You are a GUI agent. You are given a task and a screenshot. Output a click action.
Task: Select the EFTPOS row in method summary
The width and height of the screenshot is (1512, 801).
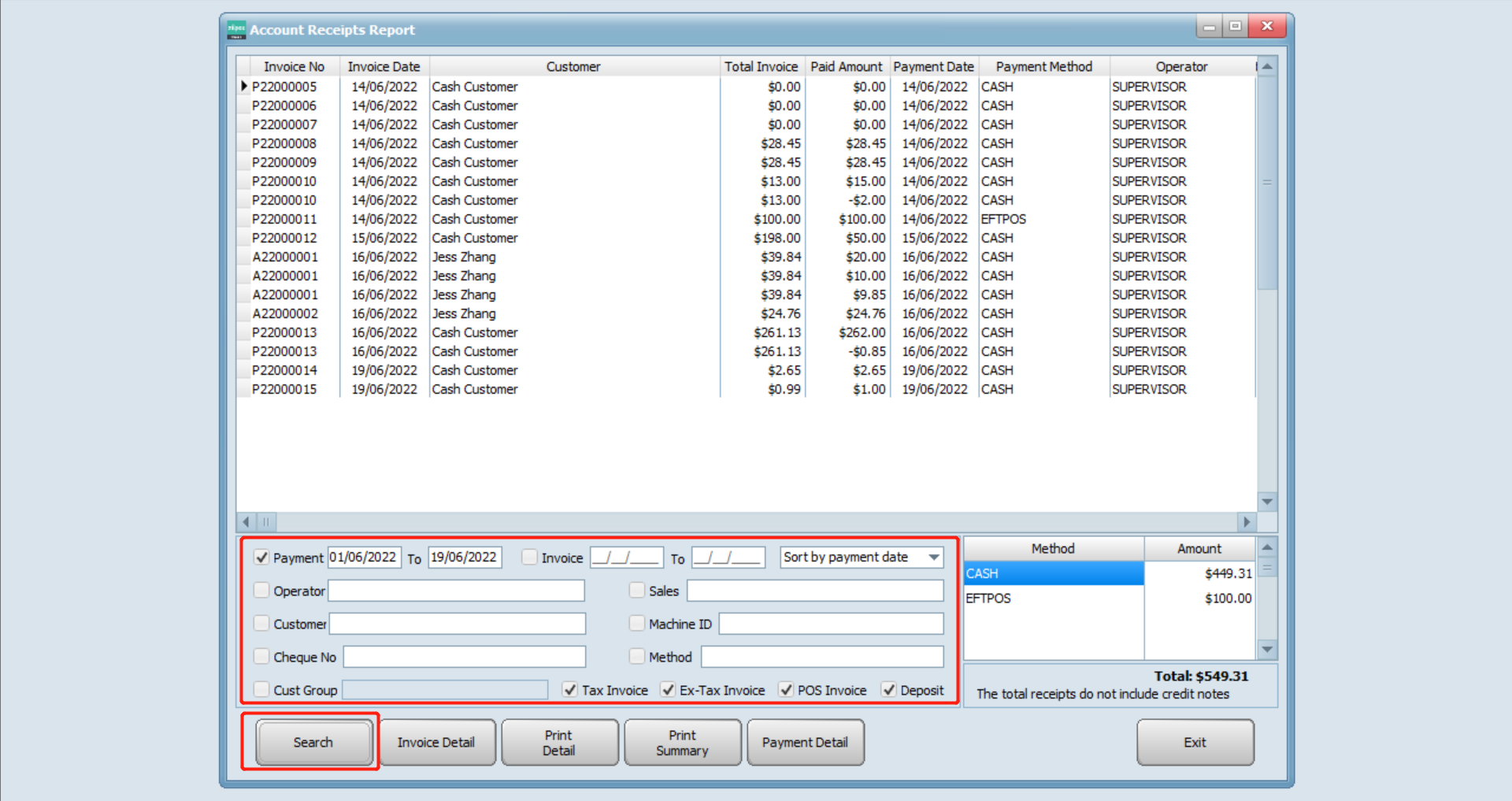point(1109,599)
